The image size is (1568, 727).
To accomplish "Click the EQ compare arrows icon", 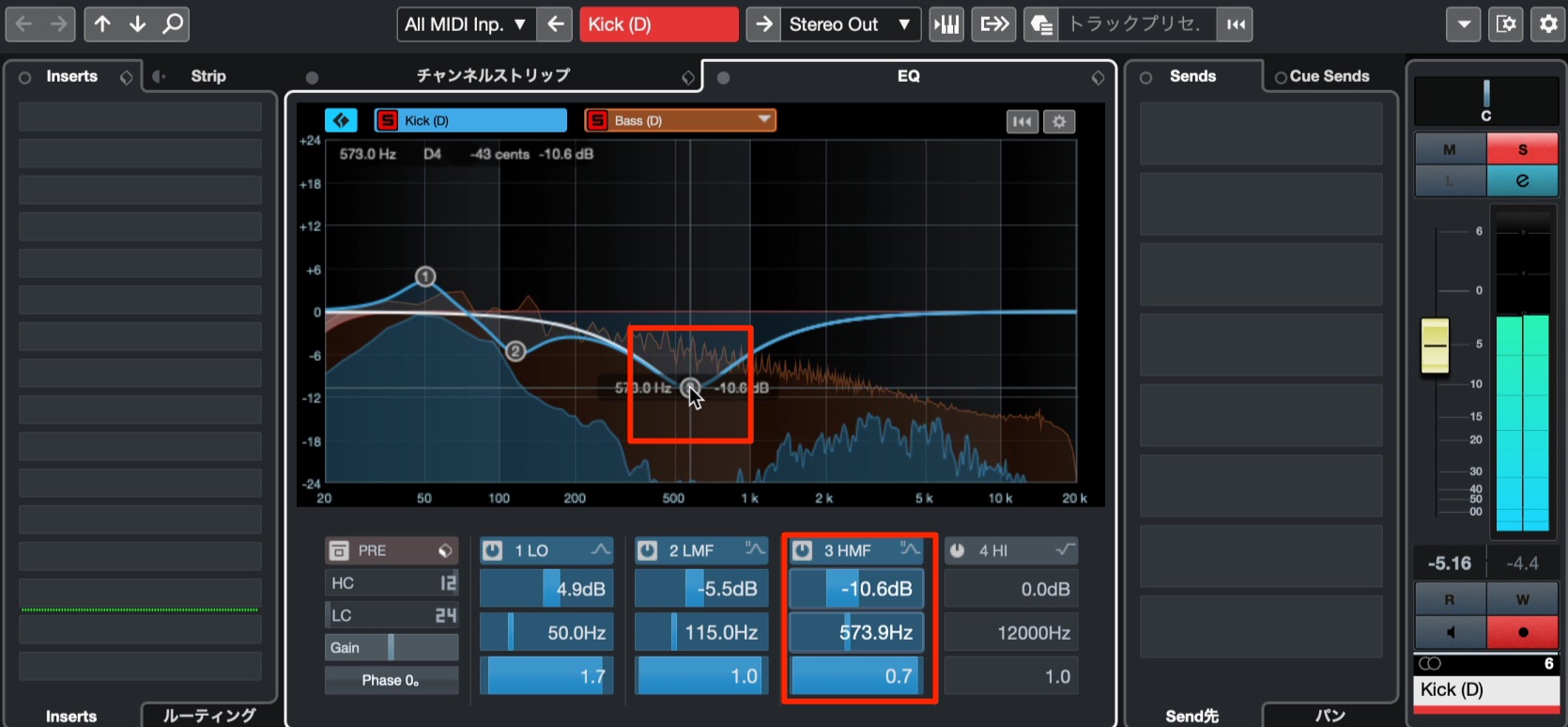I will tap(341, 120).
